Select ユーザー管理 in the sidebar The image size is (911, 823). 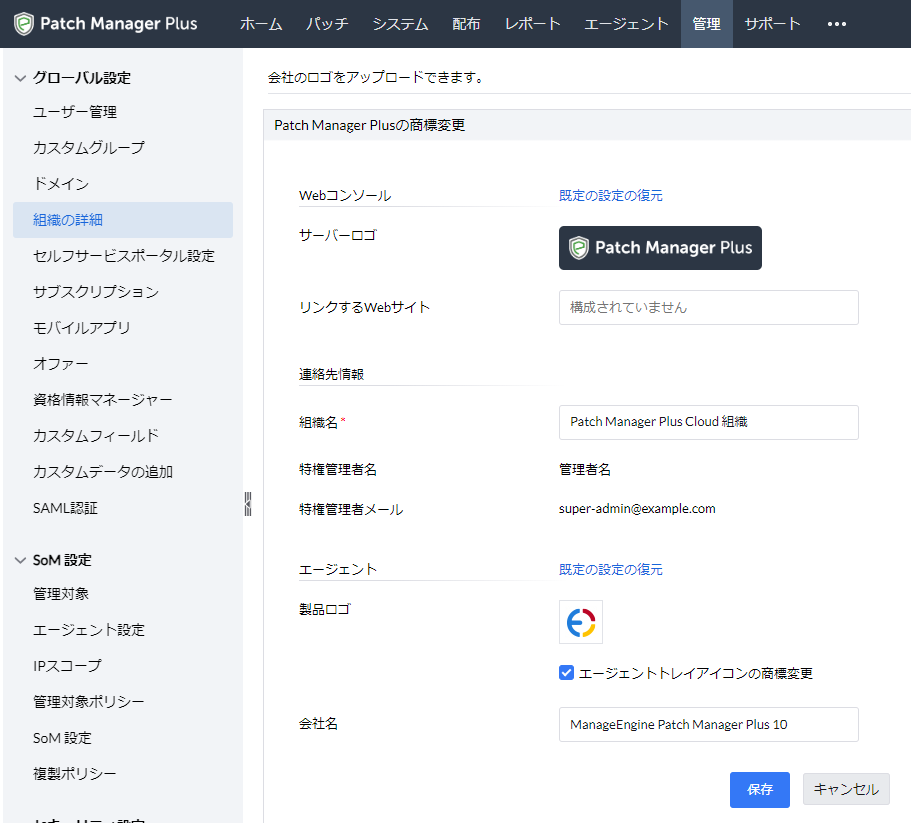click(75, 112)
